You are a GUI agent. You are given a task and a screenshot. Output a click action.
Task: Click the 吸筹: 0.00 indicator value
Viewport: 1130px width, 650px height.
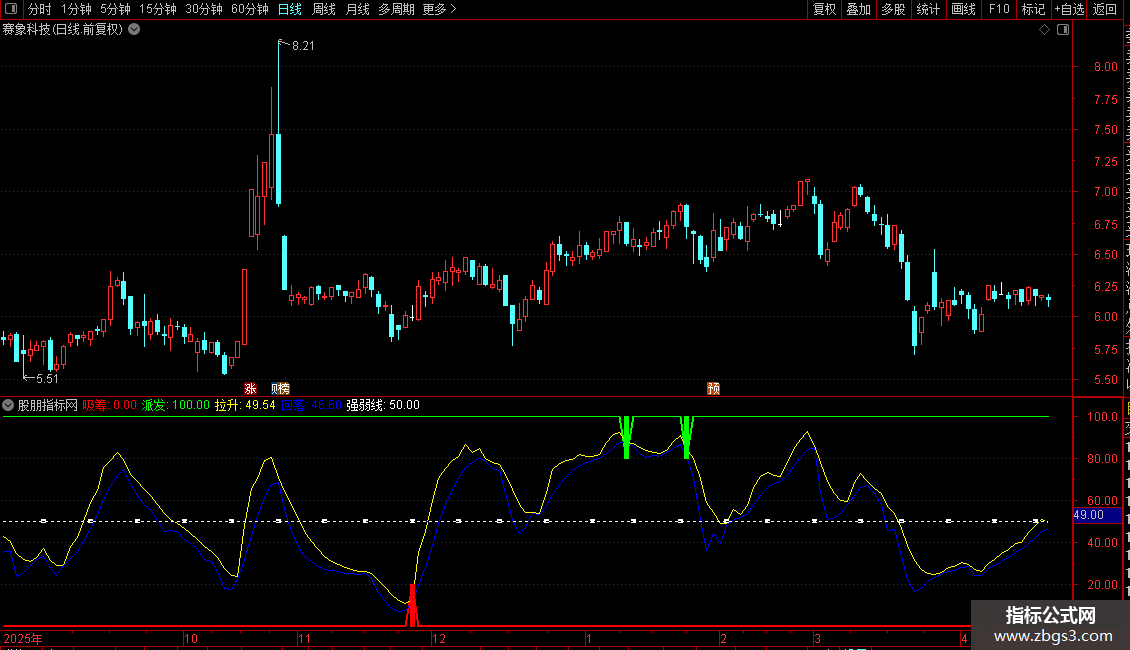point(110,405)
